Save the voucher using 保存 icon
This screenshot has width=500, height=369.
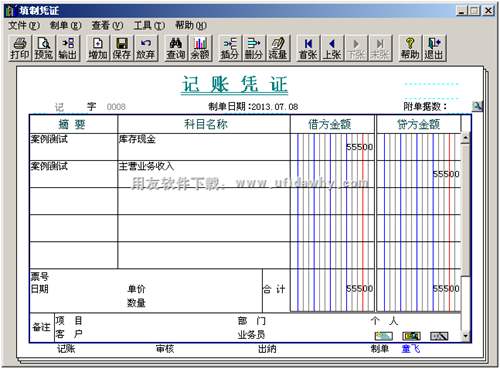[122, 48]
